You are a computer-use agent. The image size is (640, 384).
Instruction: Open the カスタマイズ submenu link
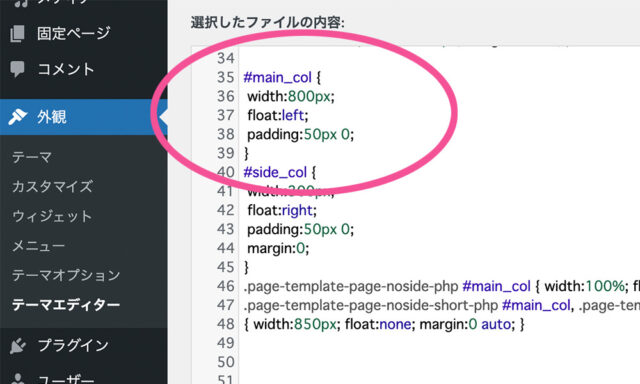(52, 186)
